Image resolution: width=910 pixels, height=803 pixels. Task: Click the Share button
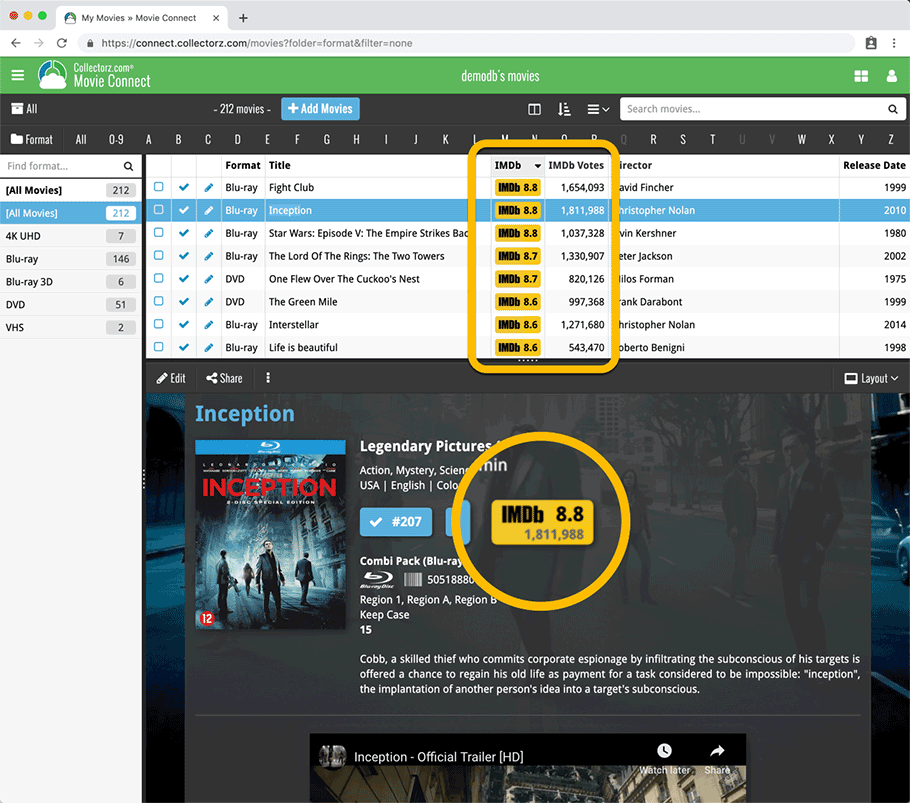[x=224, y=378]
